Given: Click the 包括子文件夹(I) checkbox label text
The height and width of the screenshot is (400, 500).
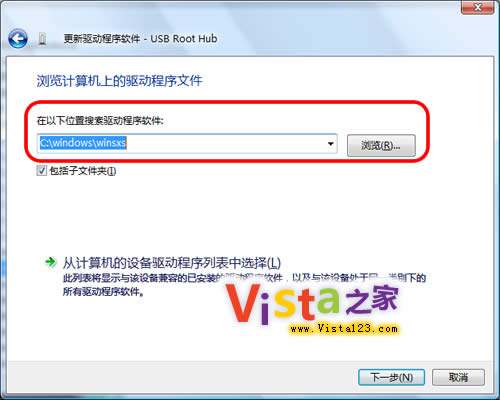Looking at the screenshot, I should pos(83,171).
